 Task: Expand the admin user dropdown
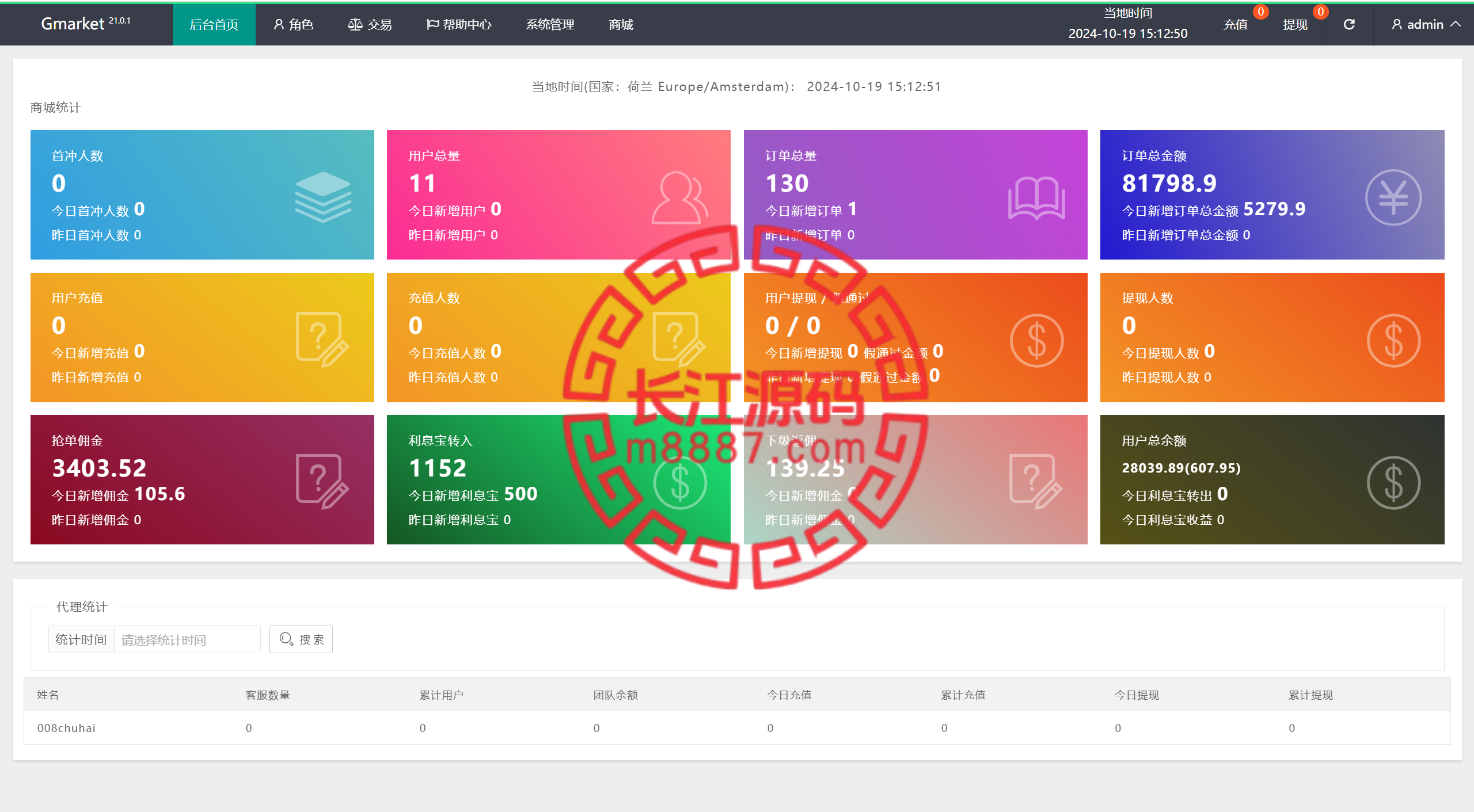(x=1425, y=24)
